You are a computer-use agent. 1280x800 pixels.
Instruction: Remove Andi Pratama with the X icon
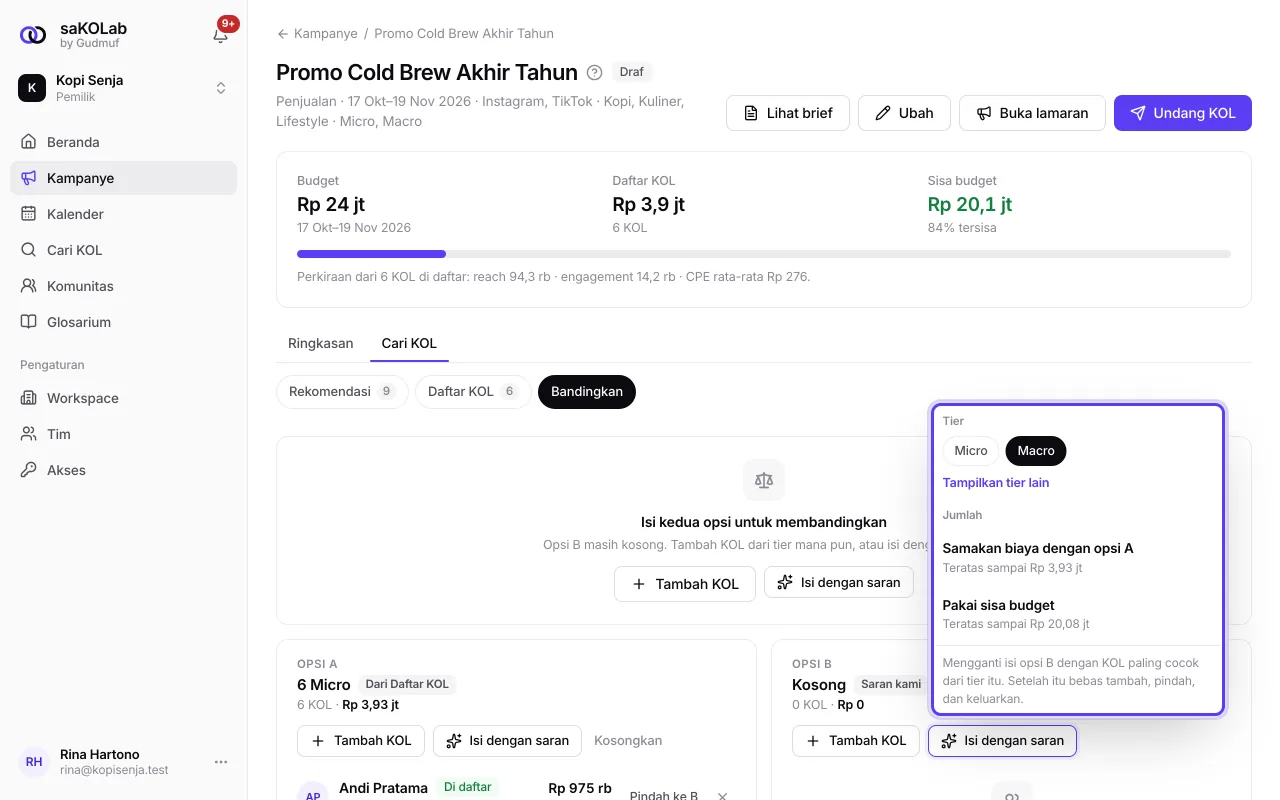coord(723,796)
